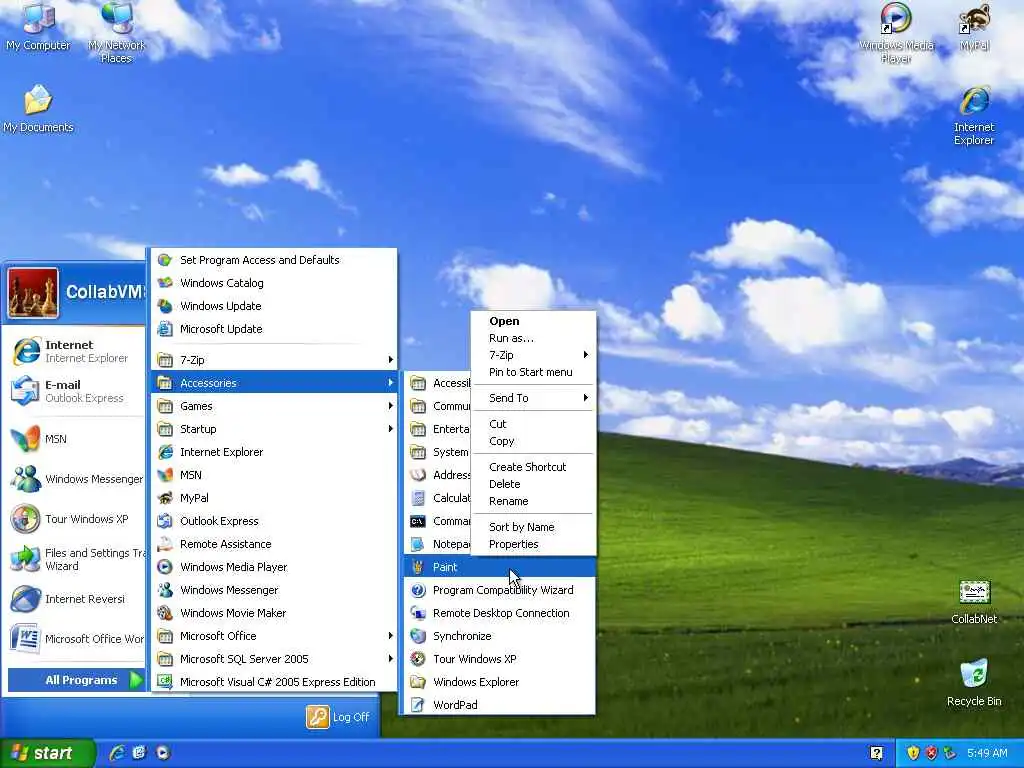Image resolution: width=1024 pixels, height=768 pixels.
Task: Expand the Accessories submenu arrow
Action: (x=391, y=383)
